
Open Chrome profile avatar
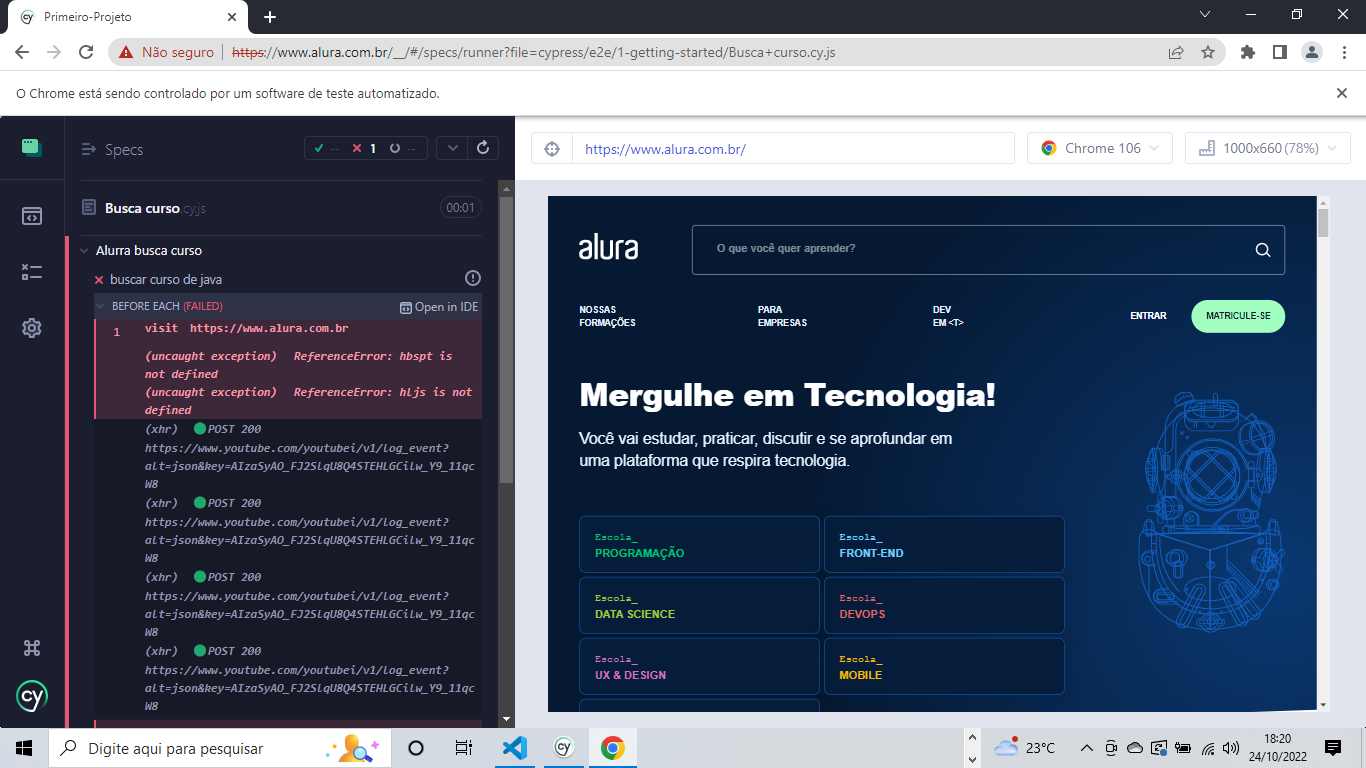pyautogui.click(x=1311, y=52)
